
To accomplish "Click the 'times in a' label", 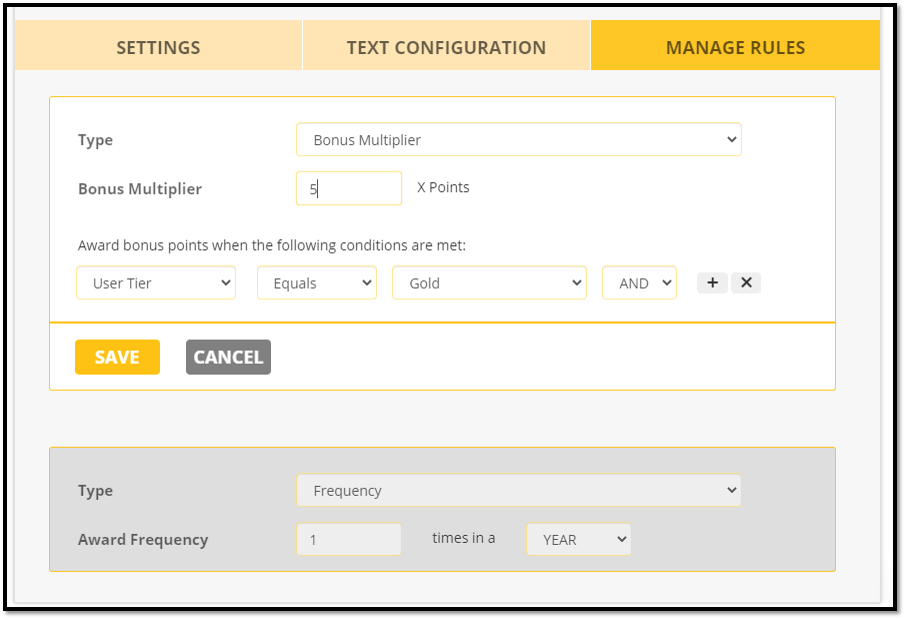I will click(x=463, y=538).
